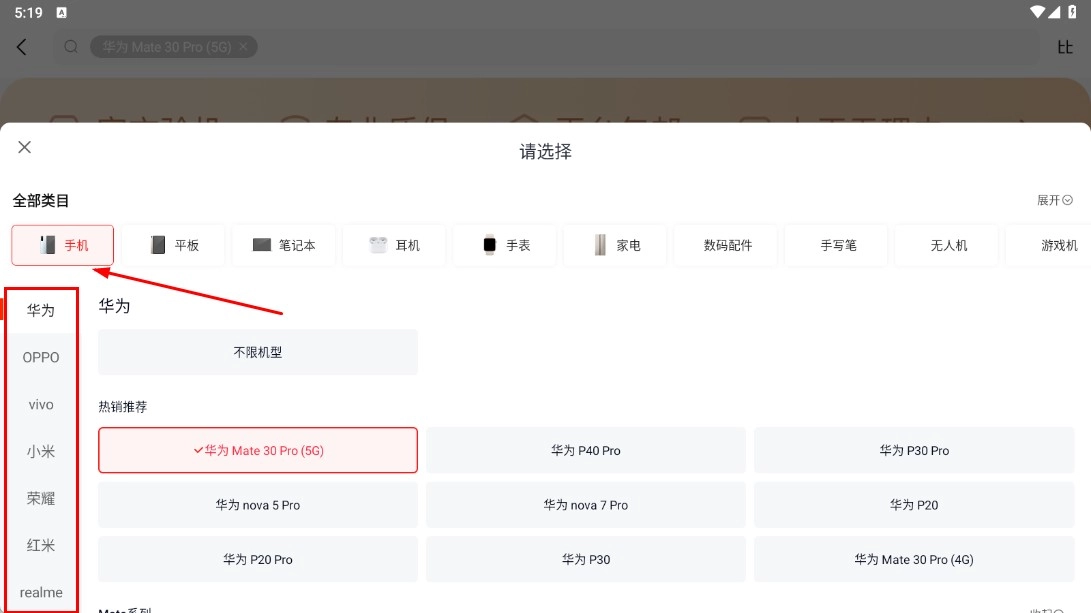The width and height of the screenshot is (1091, 613).
Task: Select the 家电 appliance category
Action: point(615,245)
